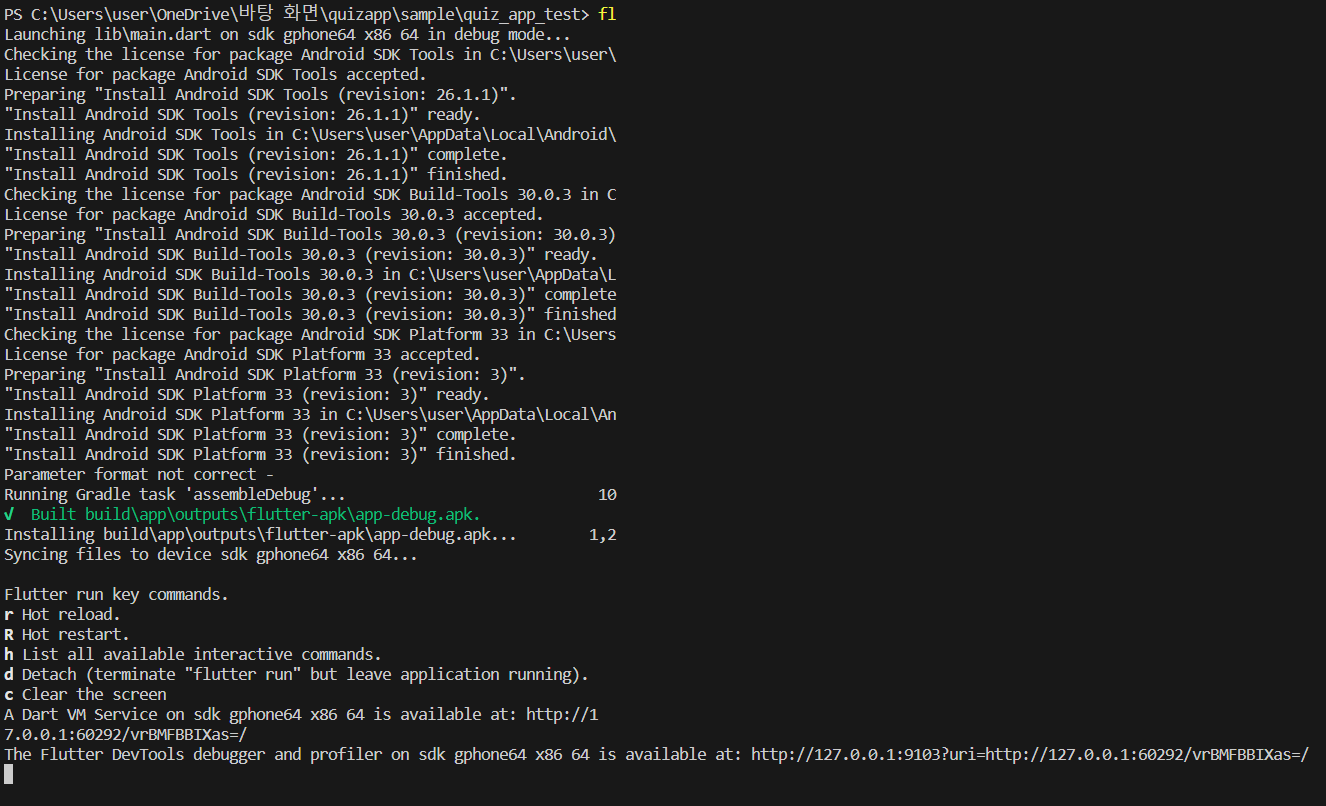The width and height of the screenshot is (1326, 806).
Task: Click 'Syncing files to device sdk gphone64 x86 64...'
Action: pyautogui.click(x=211, y=554)
